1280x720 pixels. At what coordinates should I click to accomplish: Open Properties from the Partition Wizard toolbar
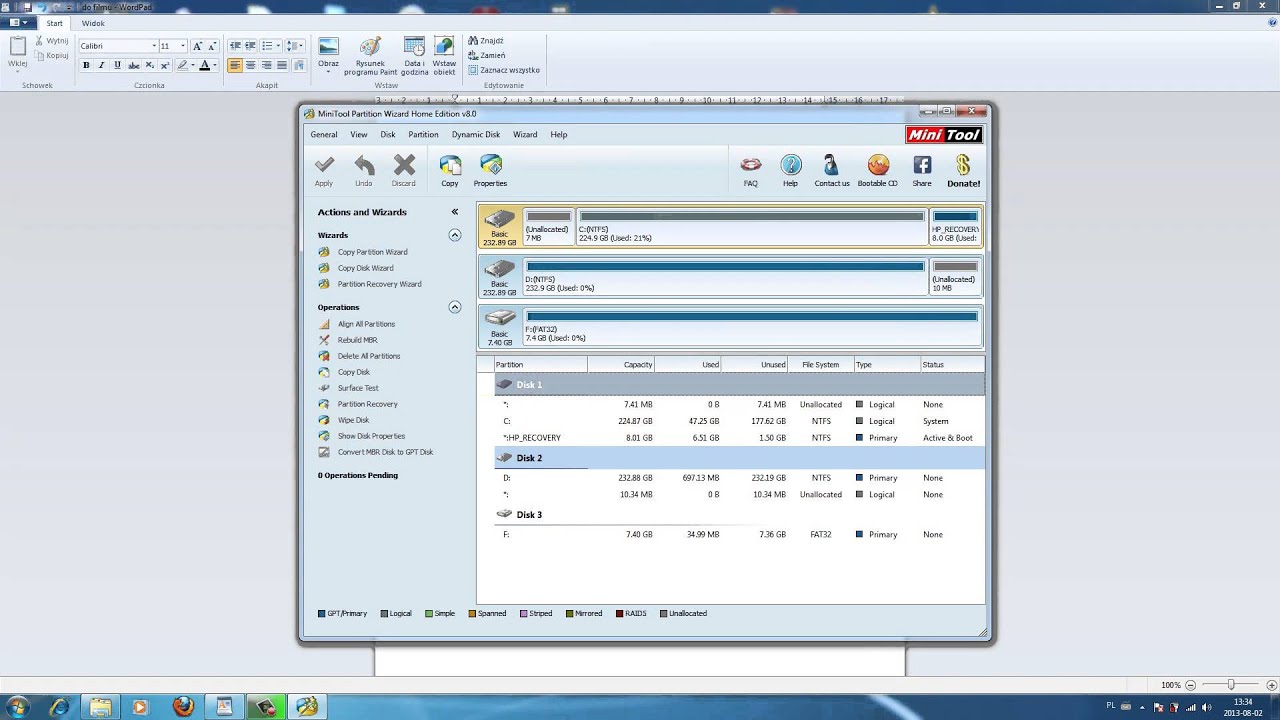coord(490,170)
